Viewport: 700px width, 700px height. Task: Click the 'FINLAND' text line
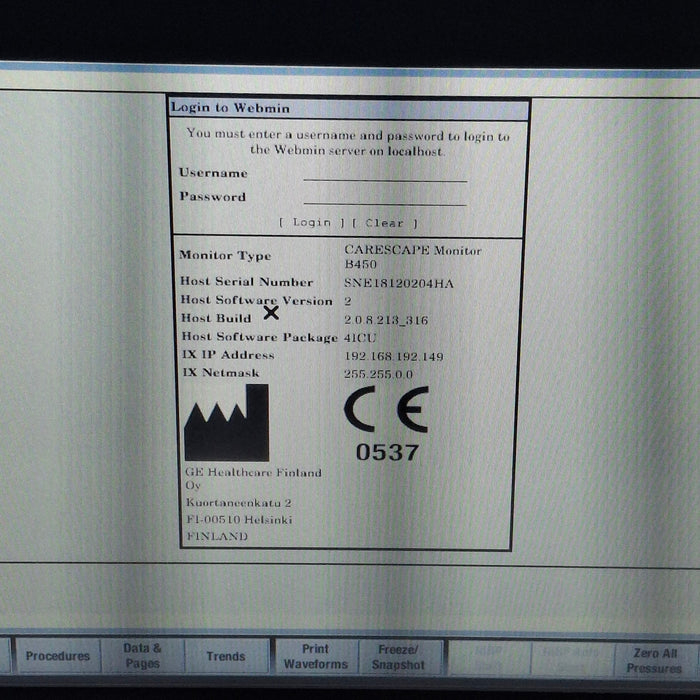pos(217,536)
